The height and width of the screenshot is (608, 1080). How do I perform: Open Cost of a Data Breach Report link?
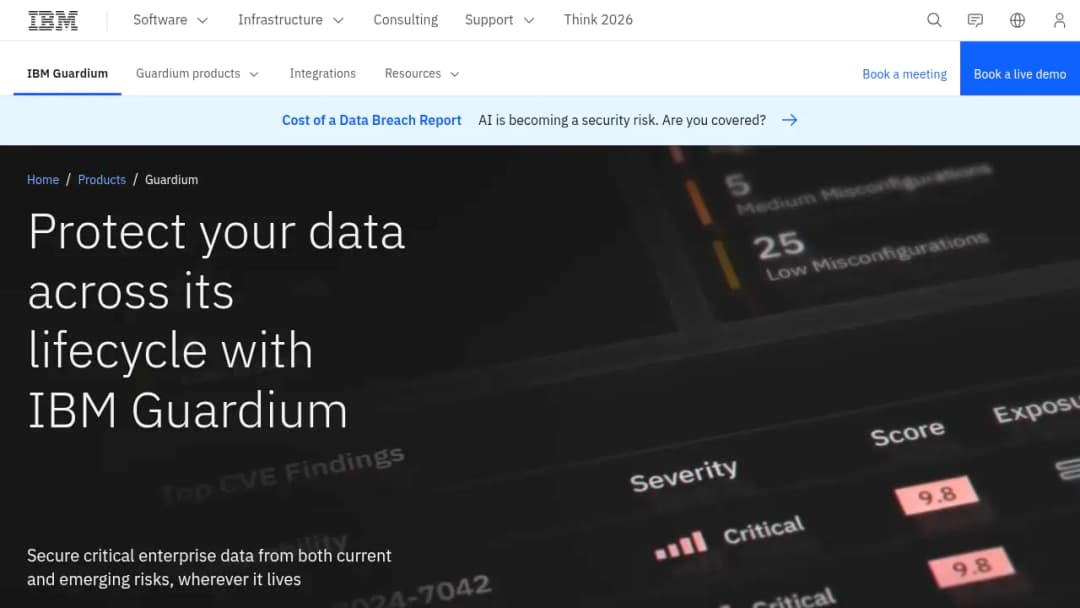coord(371,120)
